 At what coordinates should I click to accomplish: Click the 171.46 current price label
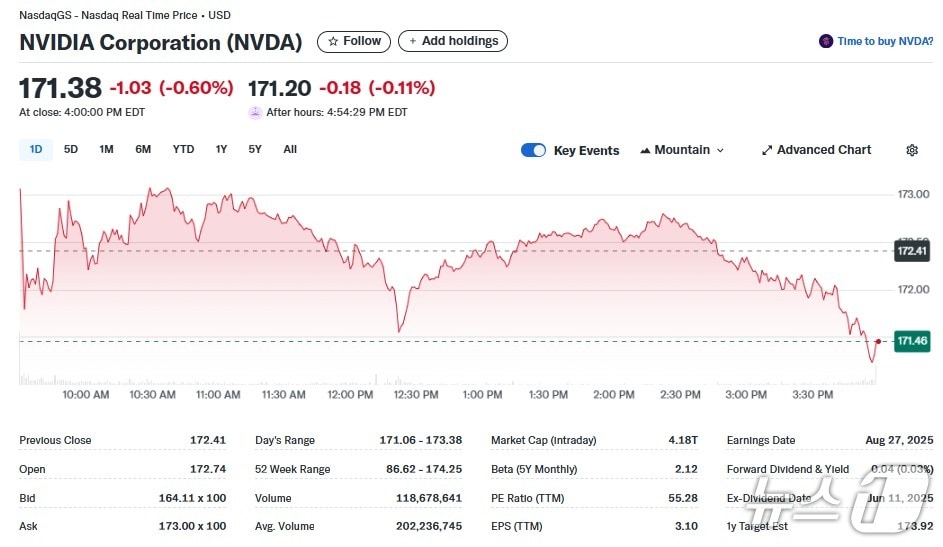(912, 342)
